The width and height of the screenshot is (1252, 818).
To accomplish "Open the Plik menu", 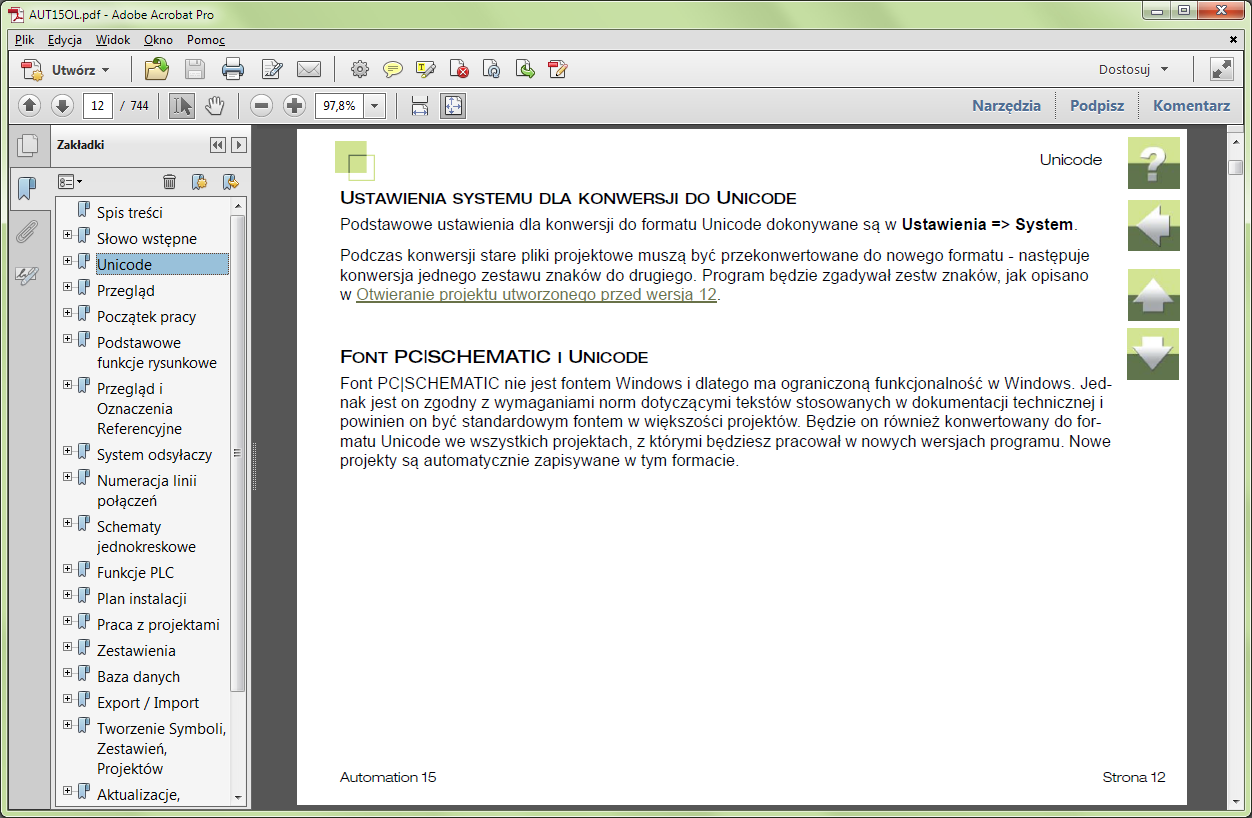I will tap(25, 40).
